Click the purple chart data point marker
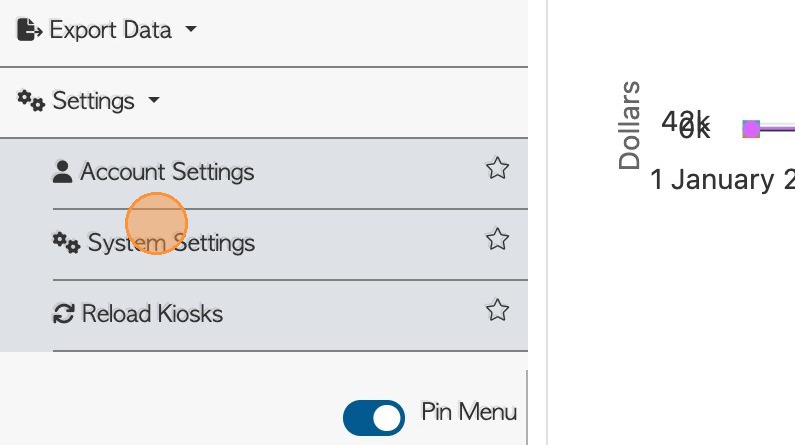This screenshot has width=795, height=445. (x=751, y=129)
